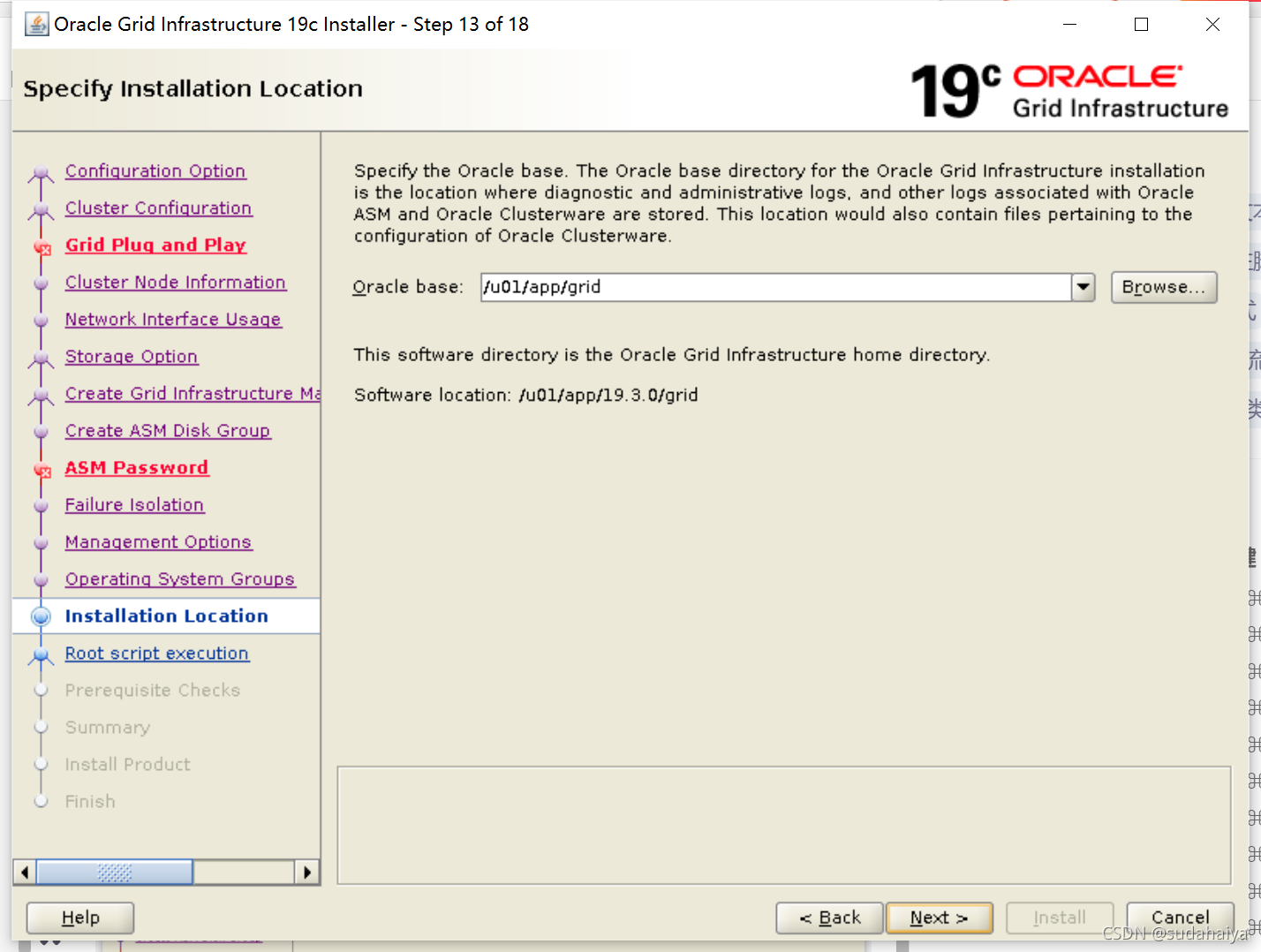
Task: Open Network Interface Usage step
Action: [173, 320]
